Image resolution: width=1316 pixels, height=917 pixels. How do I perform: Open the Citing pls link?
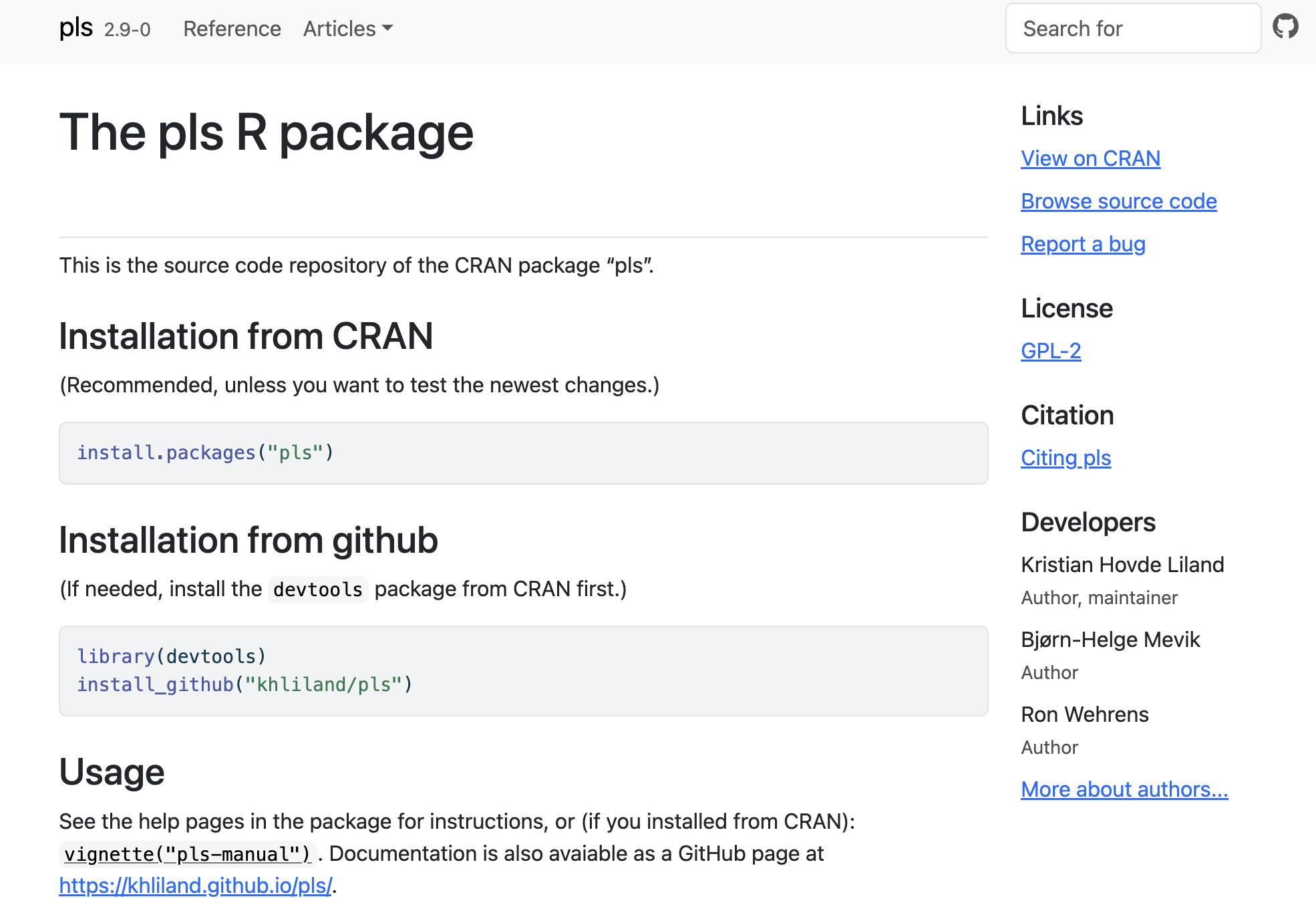[1065, 458]
